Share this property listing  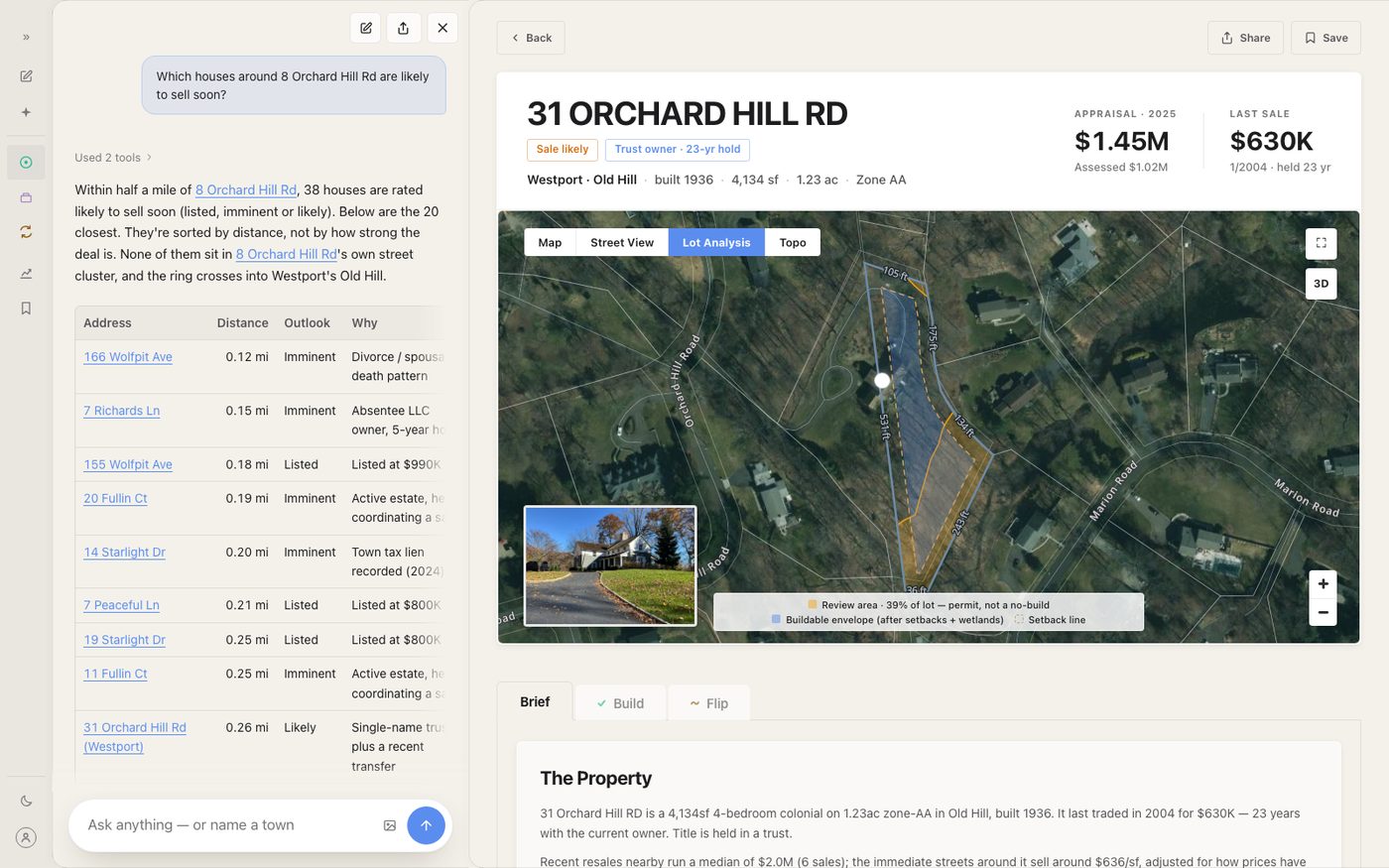click(x=1245, y=38)
